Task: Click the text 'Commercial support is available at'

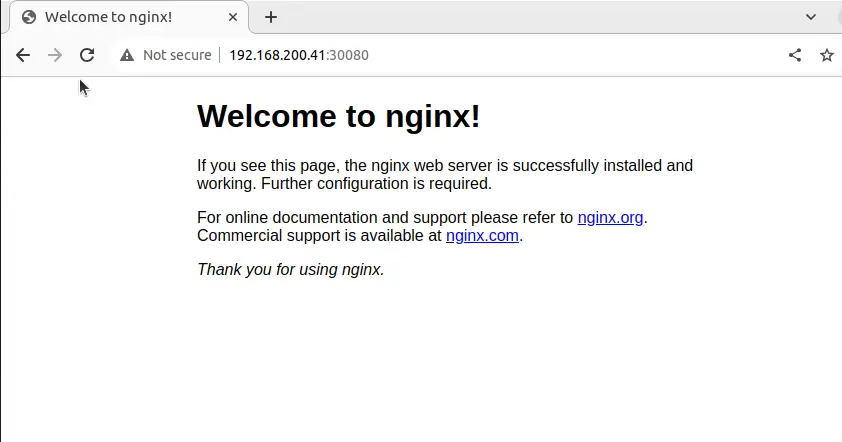Action: tap(319, 236)
